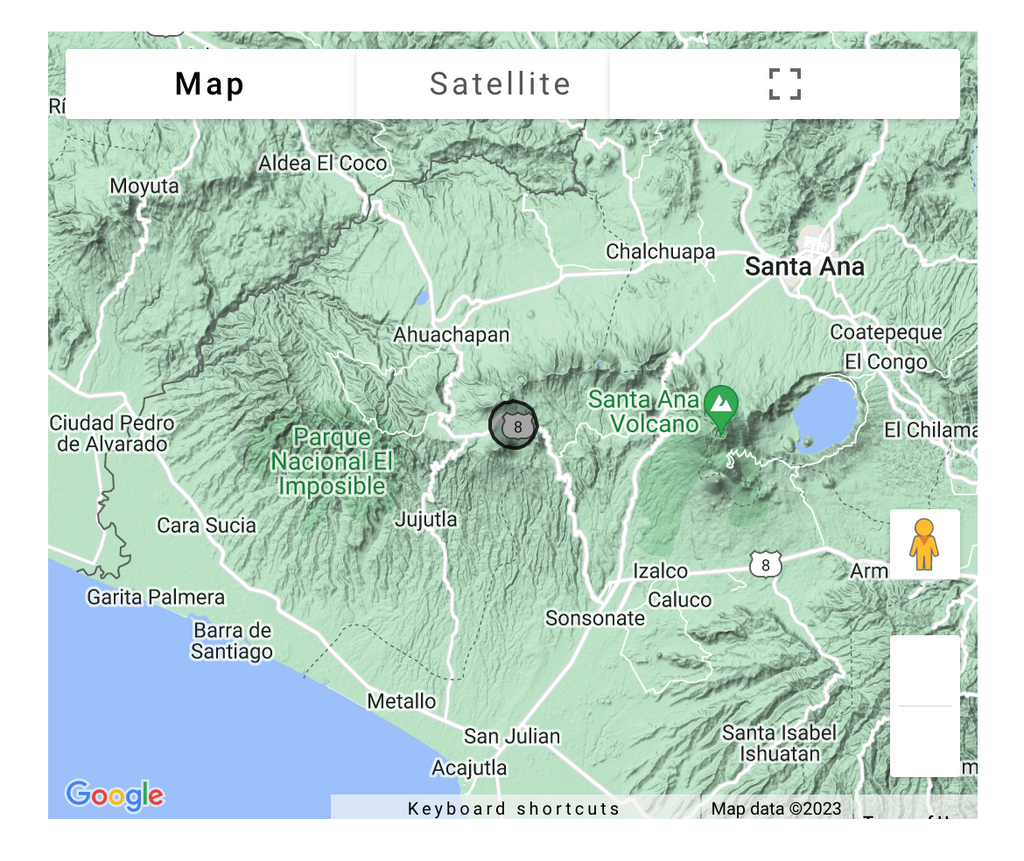
Task: Select the Acajutla label on the coast
Action: [469, 768]
